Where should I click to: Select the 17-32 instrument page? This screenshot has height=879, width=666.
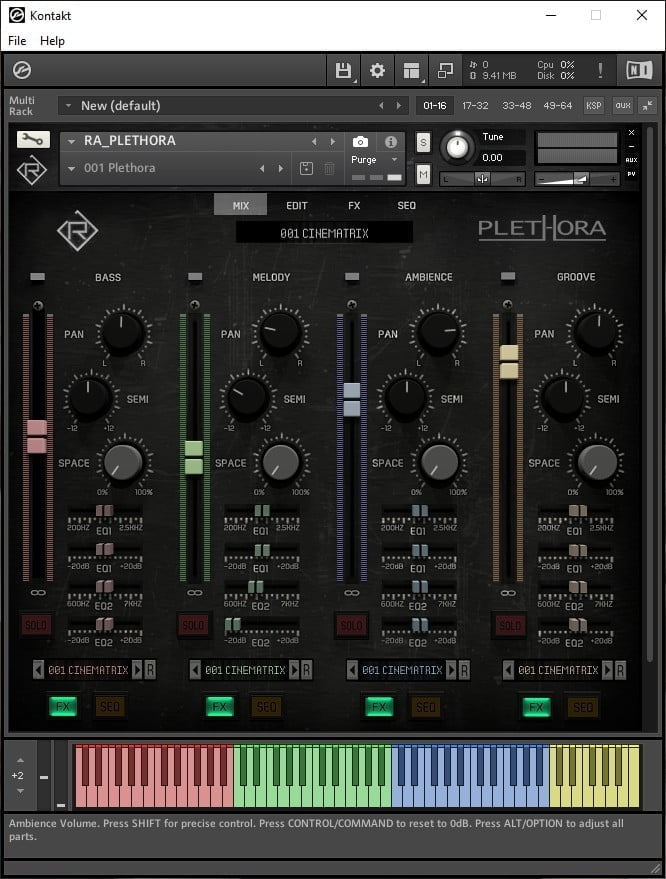tap(475, 105)
